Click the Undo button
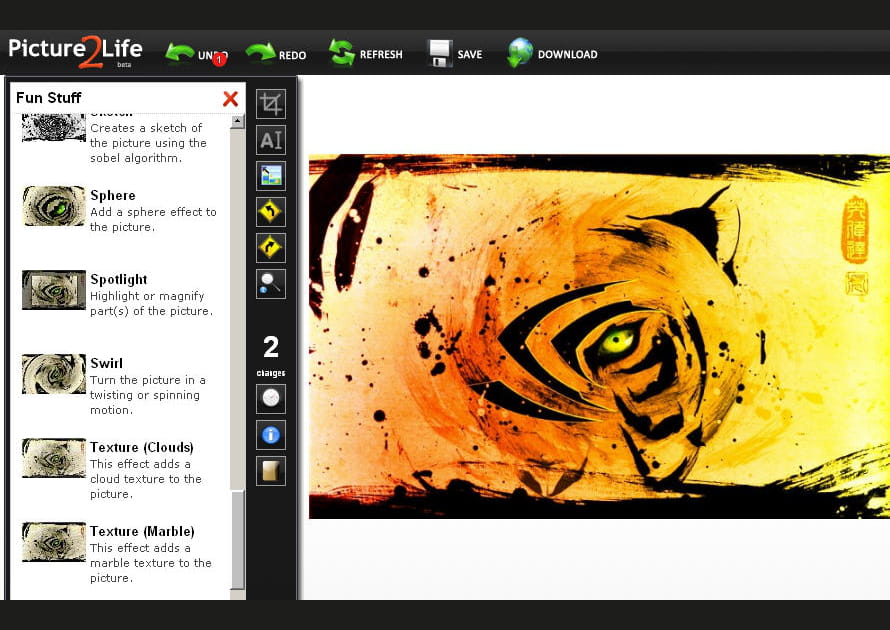Viewport: 890px width, 630px height. (196, 54)
